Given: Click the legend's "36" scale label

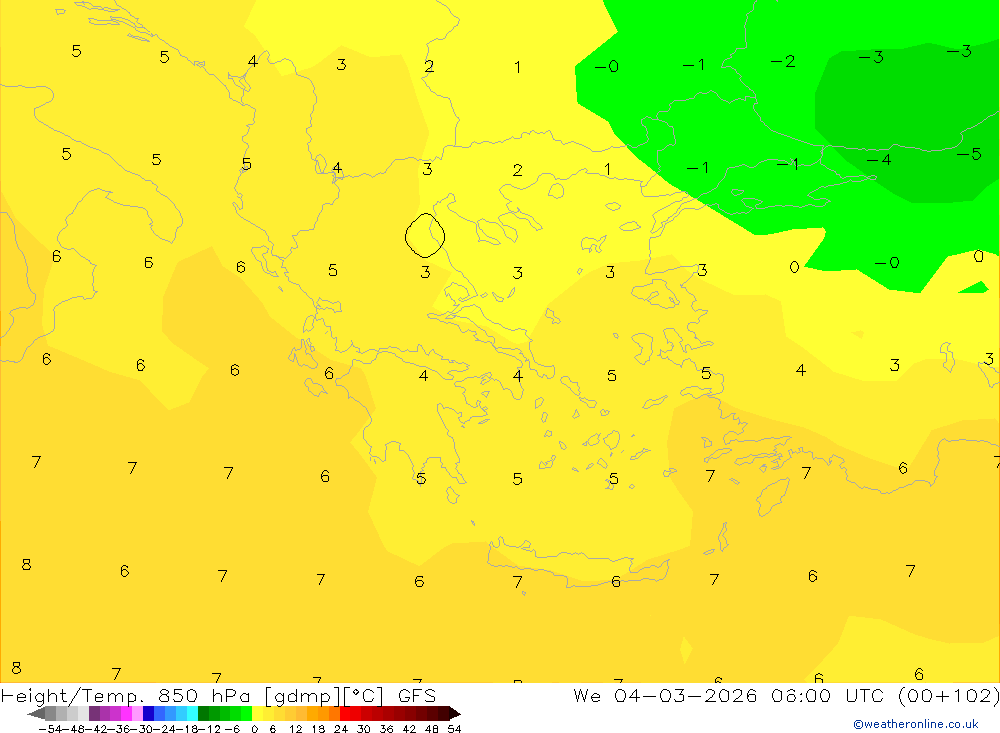Looking at the screenshot, I should tap(386, 729).
